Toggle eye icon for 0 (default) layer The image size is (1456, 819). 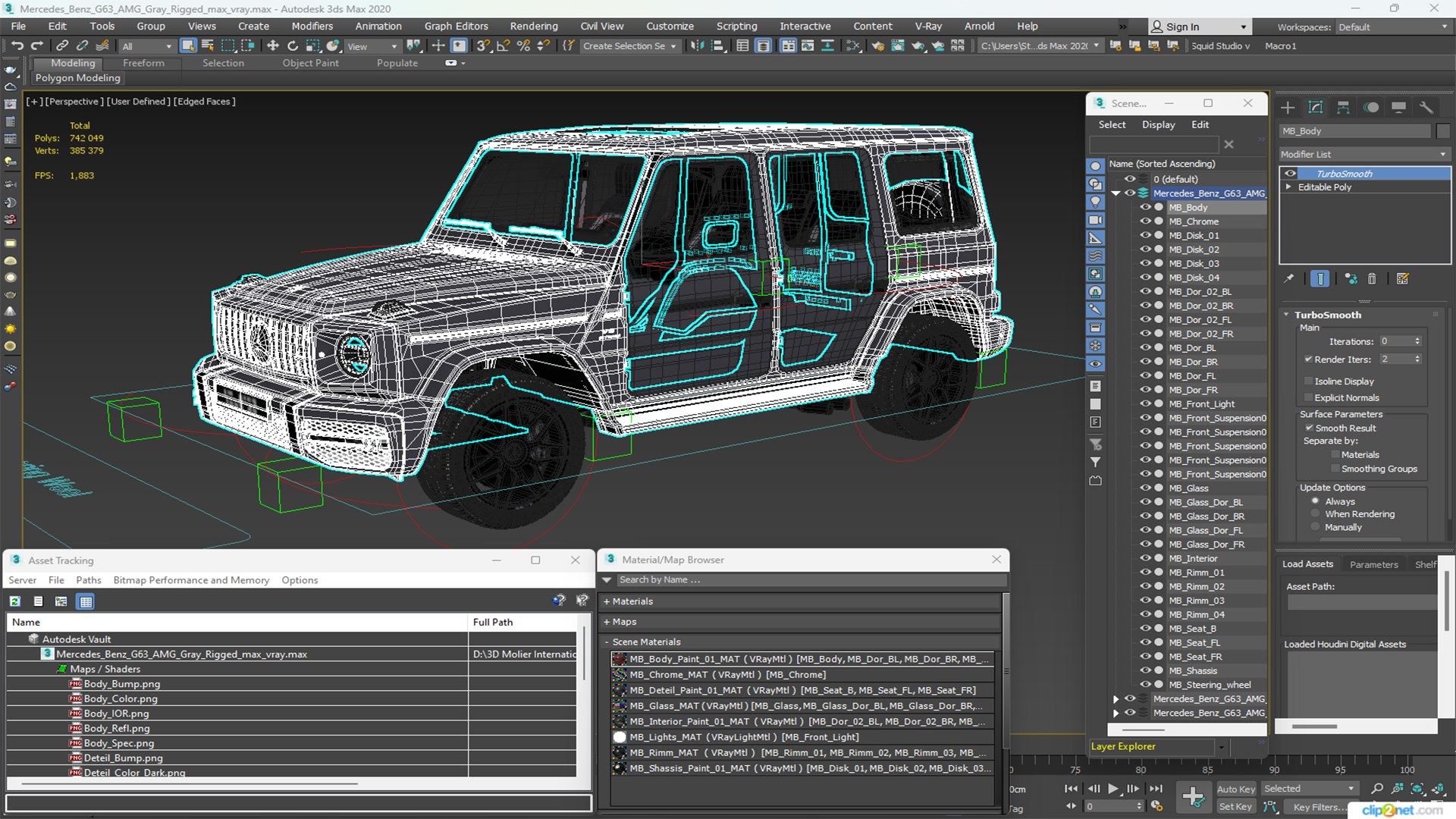[1130, 179]
